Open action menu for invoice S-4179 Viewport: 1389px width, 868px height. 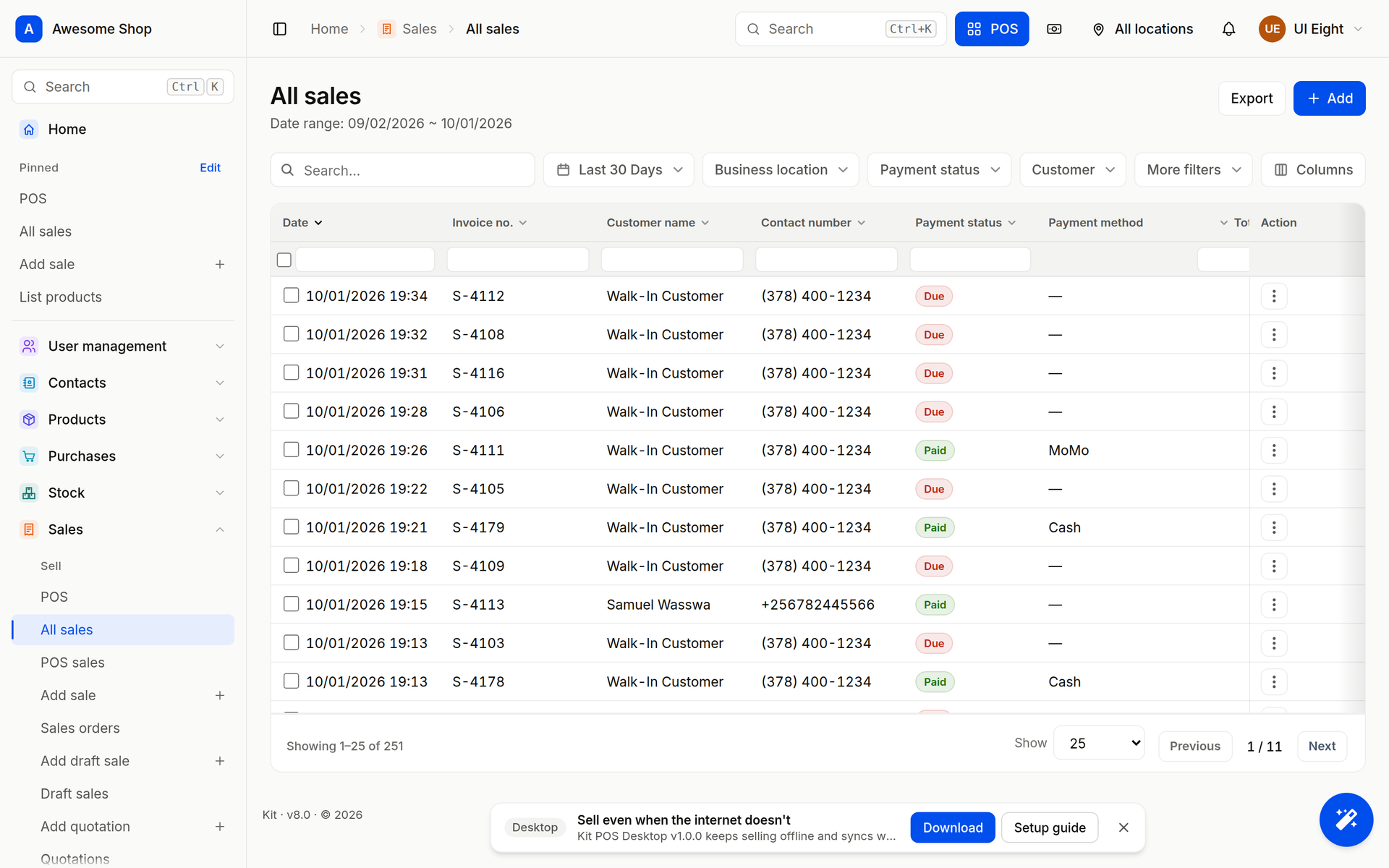coord(1274,527)
